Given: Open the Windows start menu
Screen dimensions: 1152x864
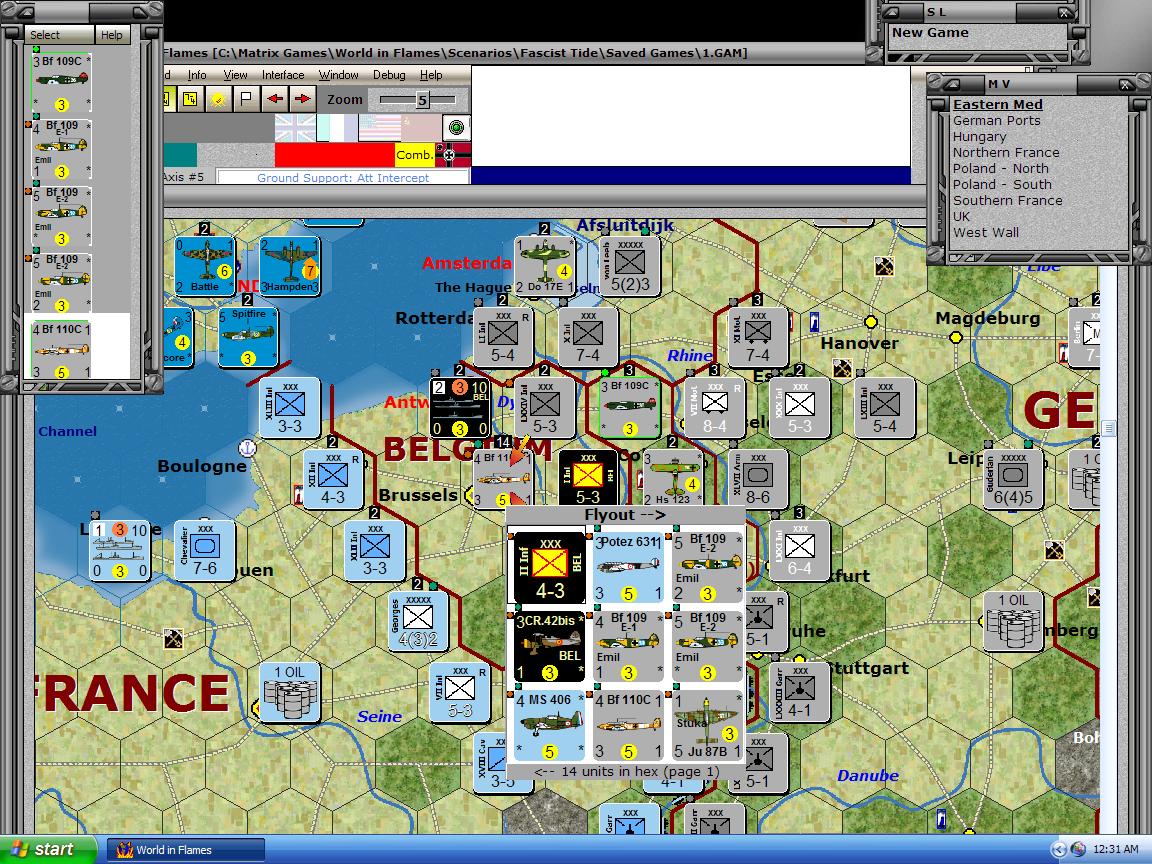Looking at the screenshot, I should tap(48, 849).
